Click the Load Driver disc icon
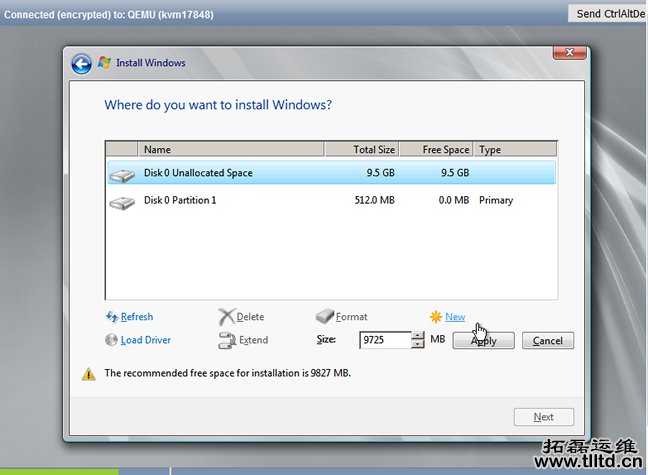The width and height of the screenshot is (648, 475). pos(112,340)
